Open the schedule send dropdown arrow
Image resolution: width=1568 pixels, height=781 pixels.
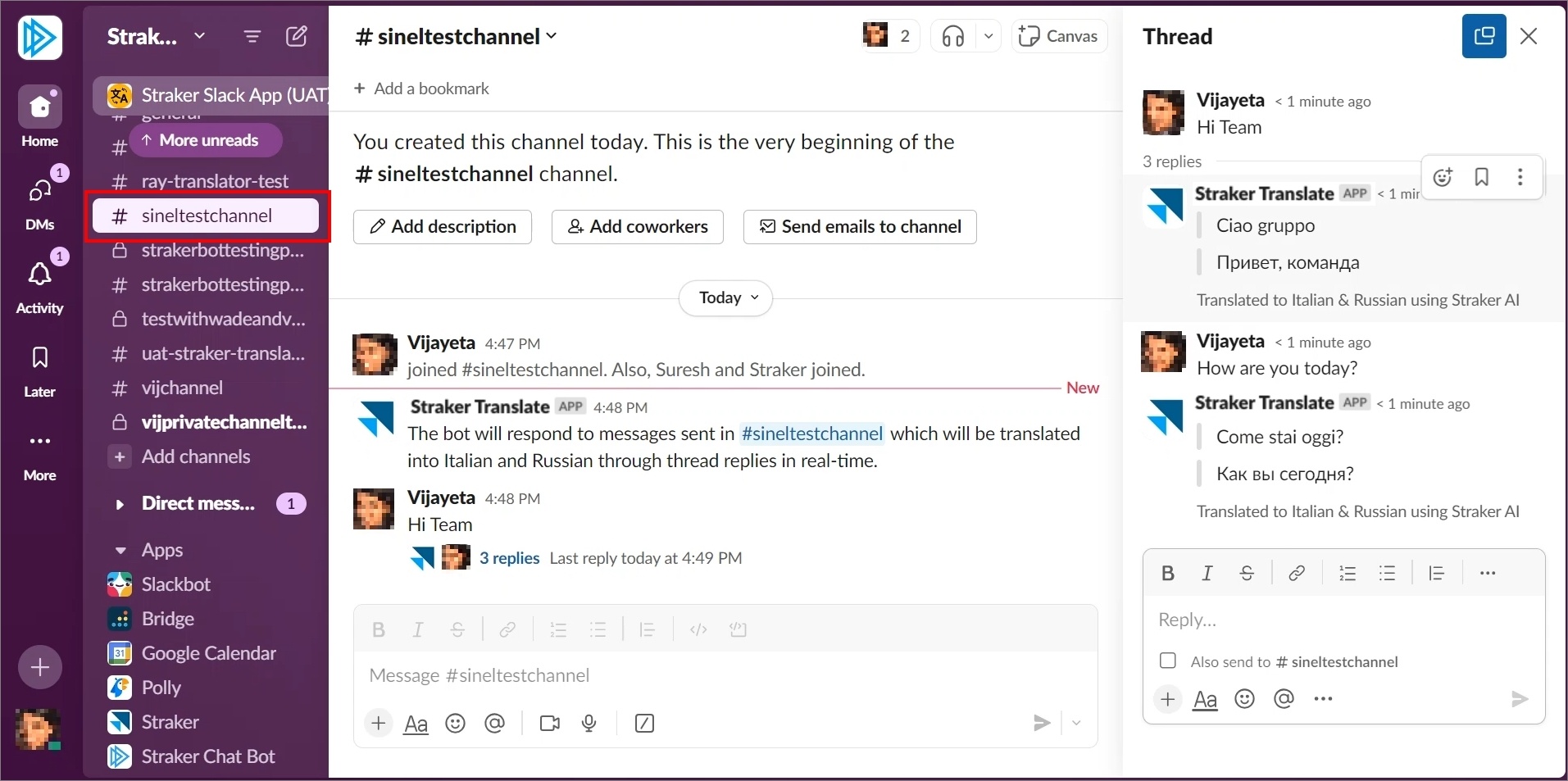click(1077, 723)
